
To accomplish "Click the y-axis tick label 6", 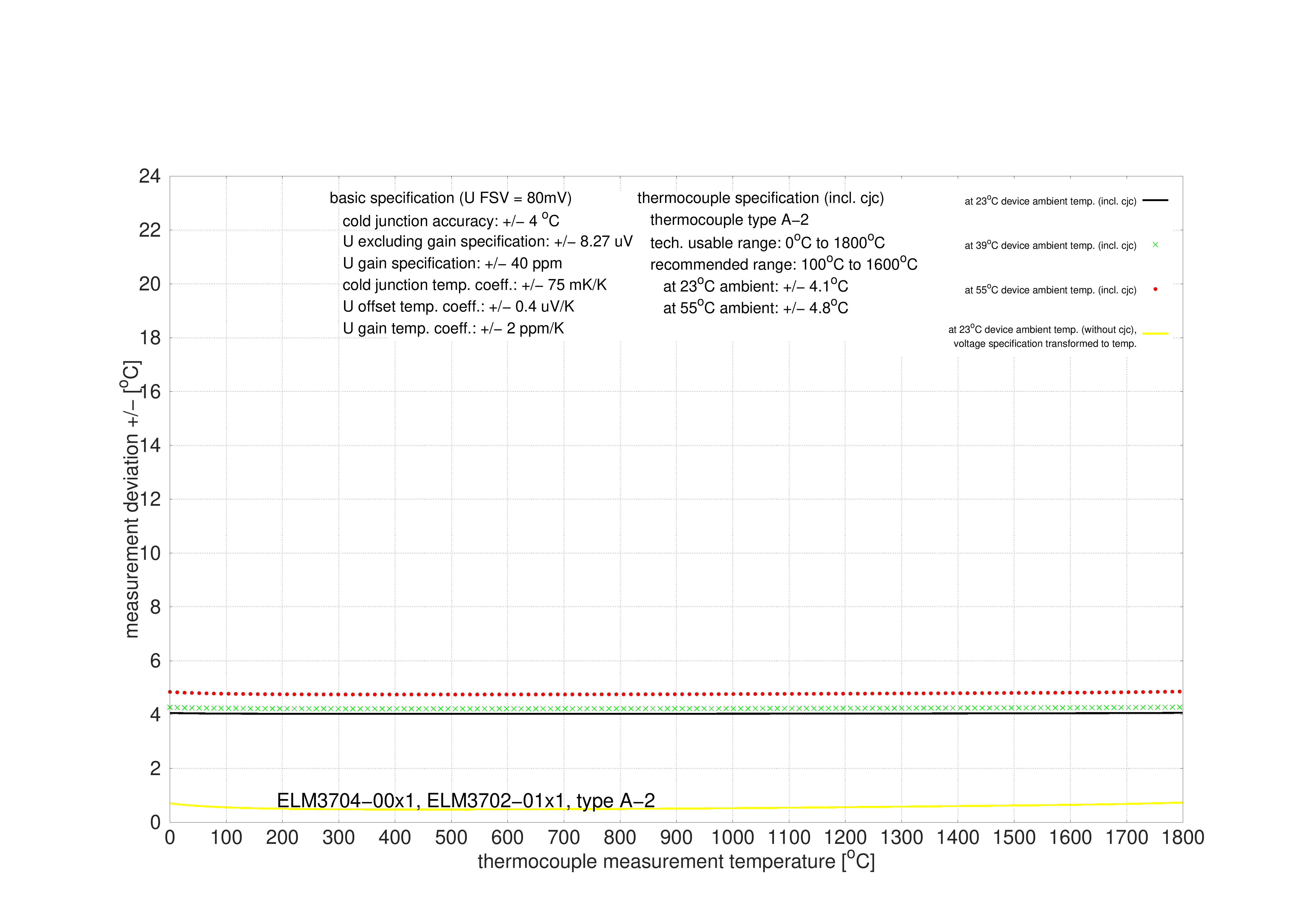I will [156, 661].
